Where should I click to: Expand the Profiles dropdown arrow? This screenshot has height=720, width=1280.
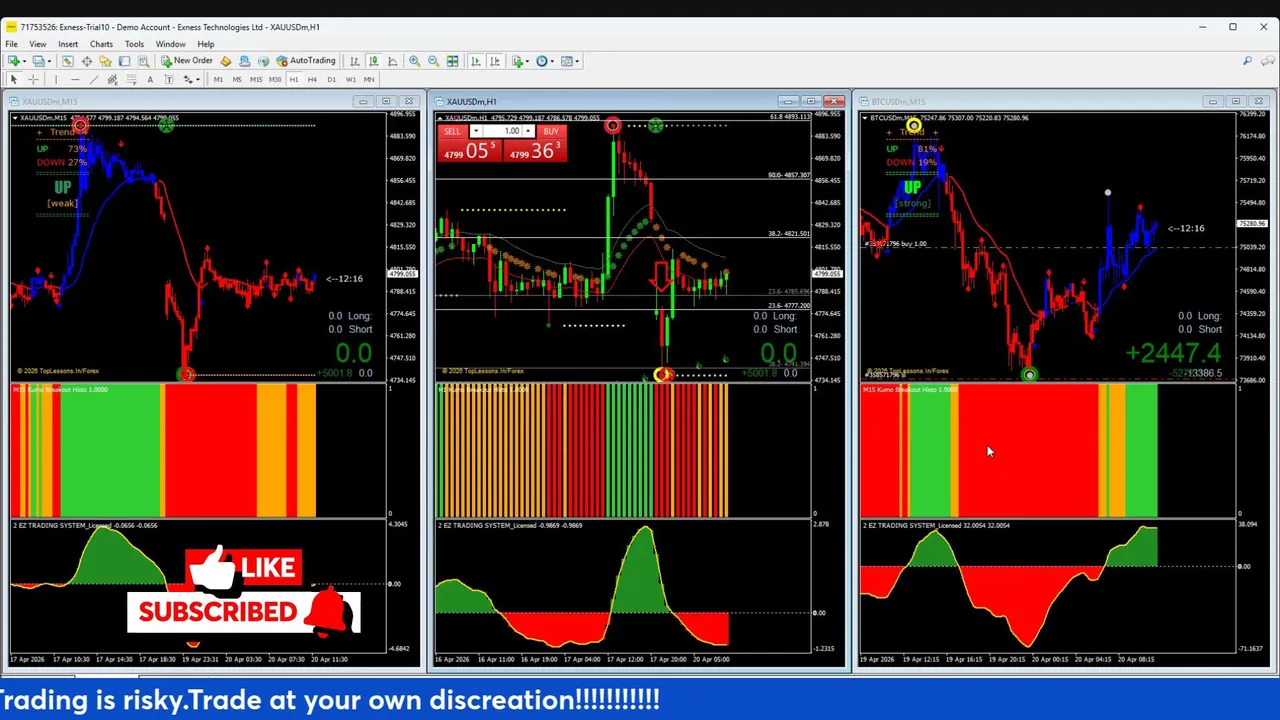coord(50,61)
